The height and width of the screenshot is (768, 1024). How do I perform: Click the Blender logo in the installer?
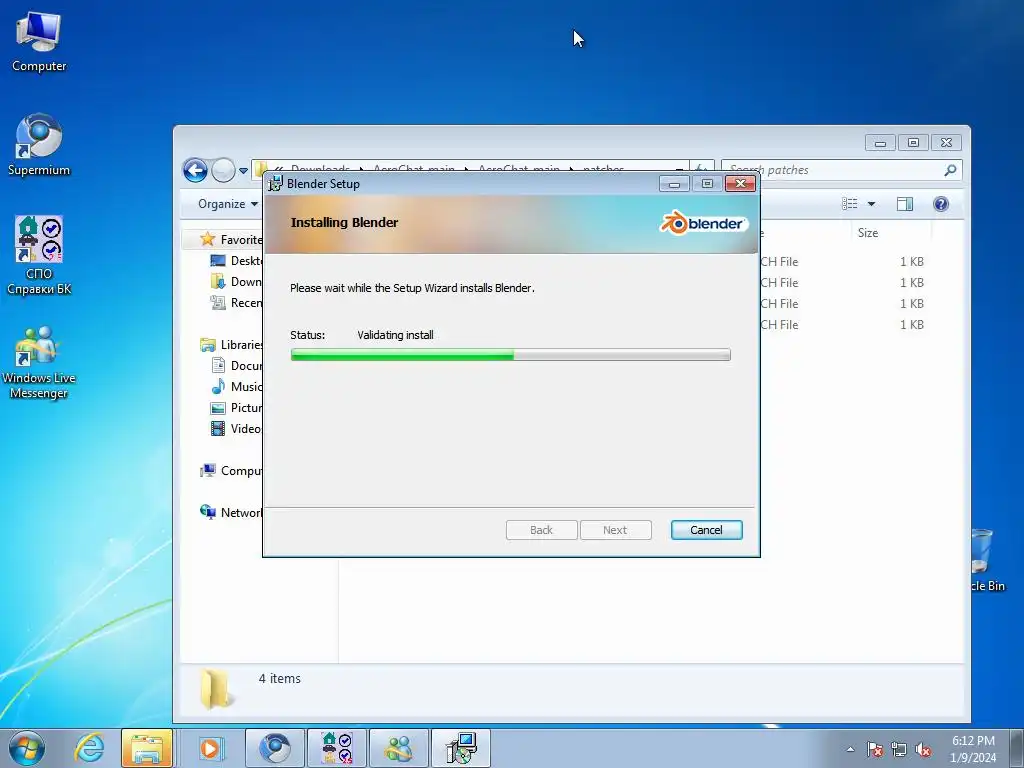pos(703,223)
